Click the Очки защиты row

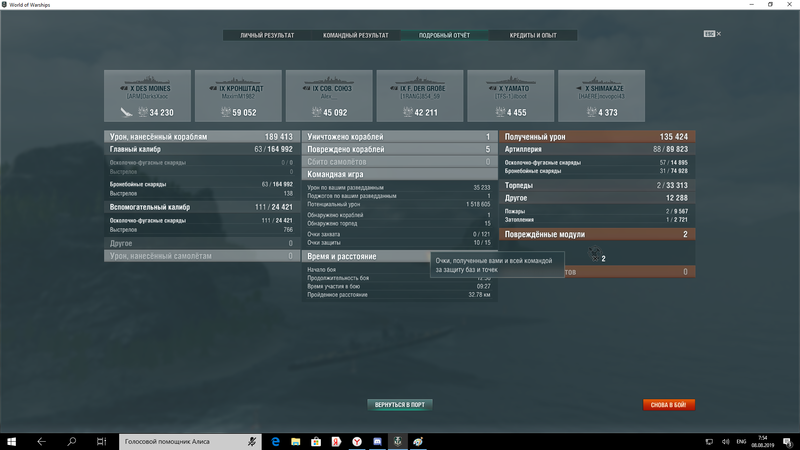(x=399, y=242)
